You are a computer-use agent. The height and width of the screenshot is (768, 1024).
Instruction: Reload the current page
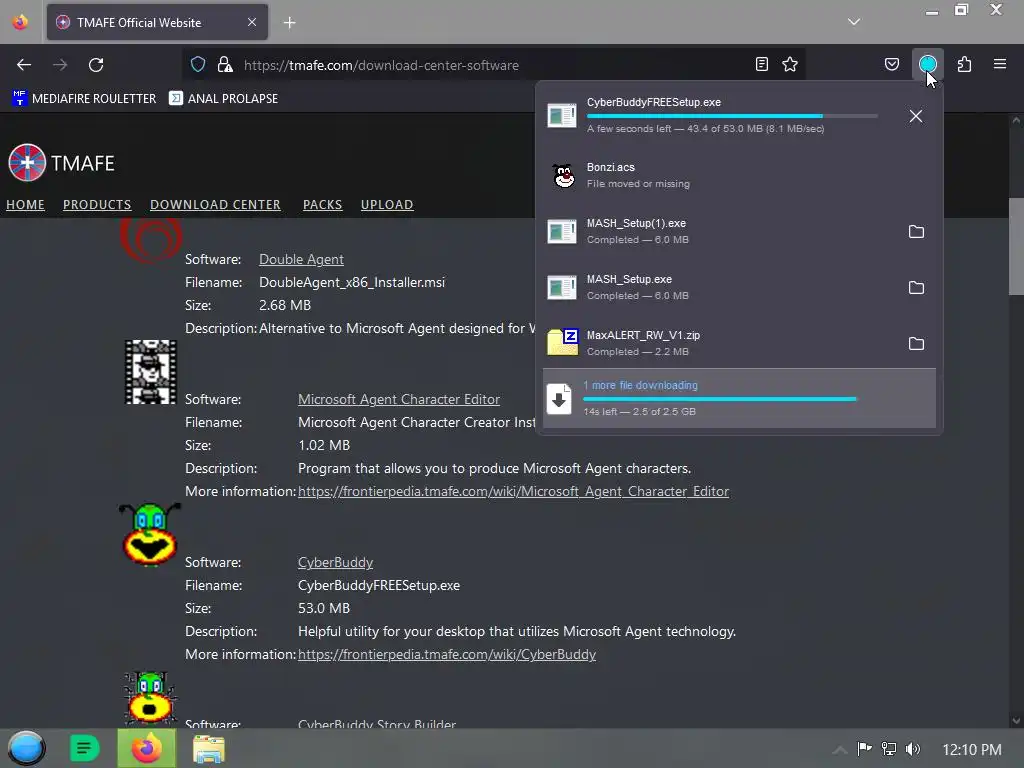coord(96,65)
